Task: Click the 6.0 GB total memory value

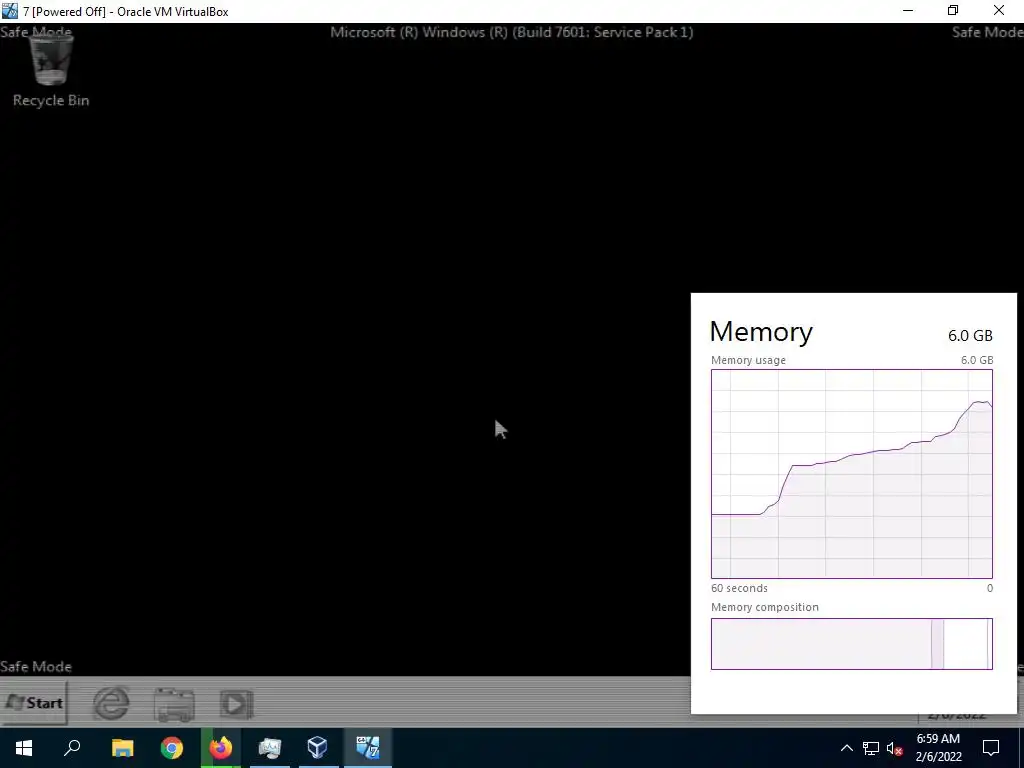Action: pyautogui.click(x=970, y=336)
